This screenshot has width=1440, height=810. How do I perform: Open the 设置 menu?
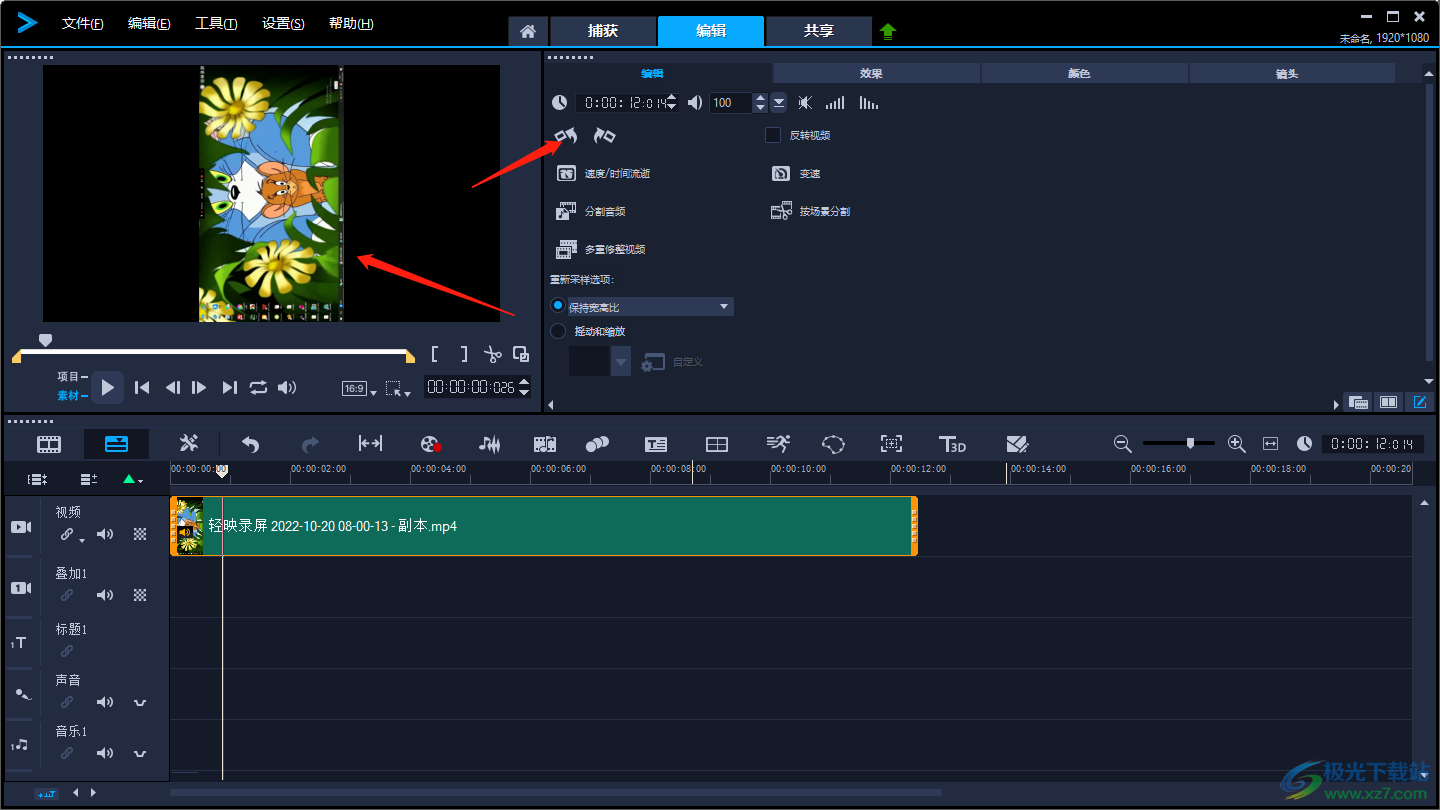click(283, 24)
